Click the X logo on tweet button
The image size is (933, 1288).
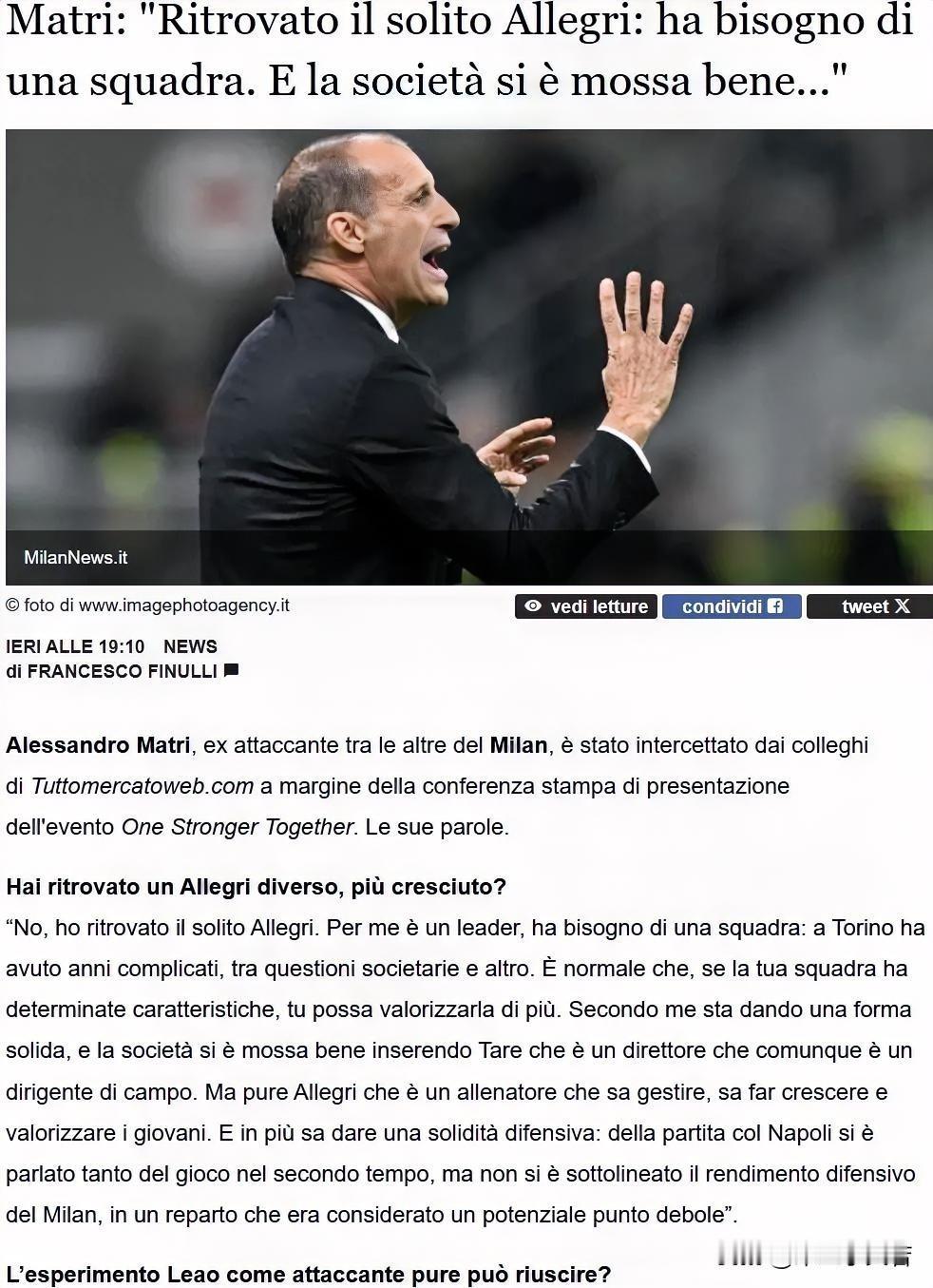point(902,606)
